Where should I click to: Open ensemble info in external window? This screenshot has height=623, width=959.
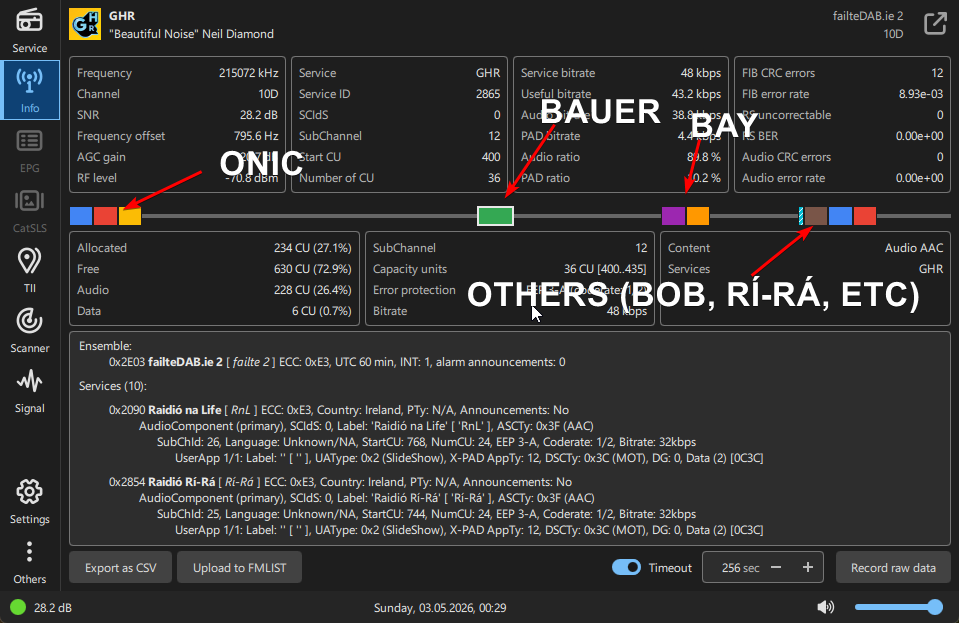[x=935, y=24]
